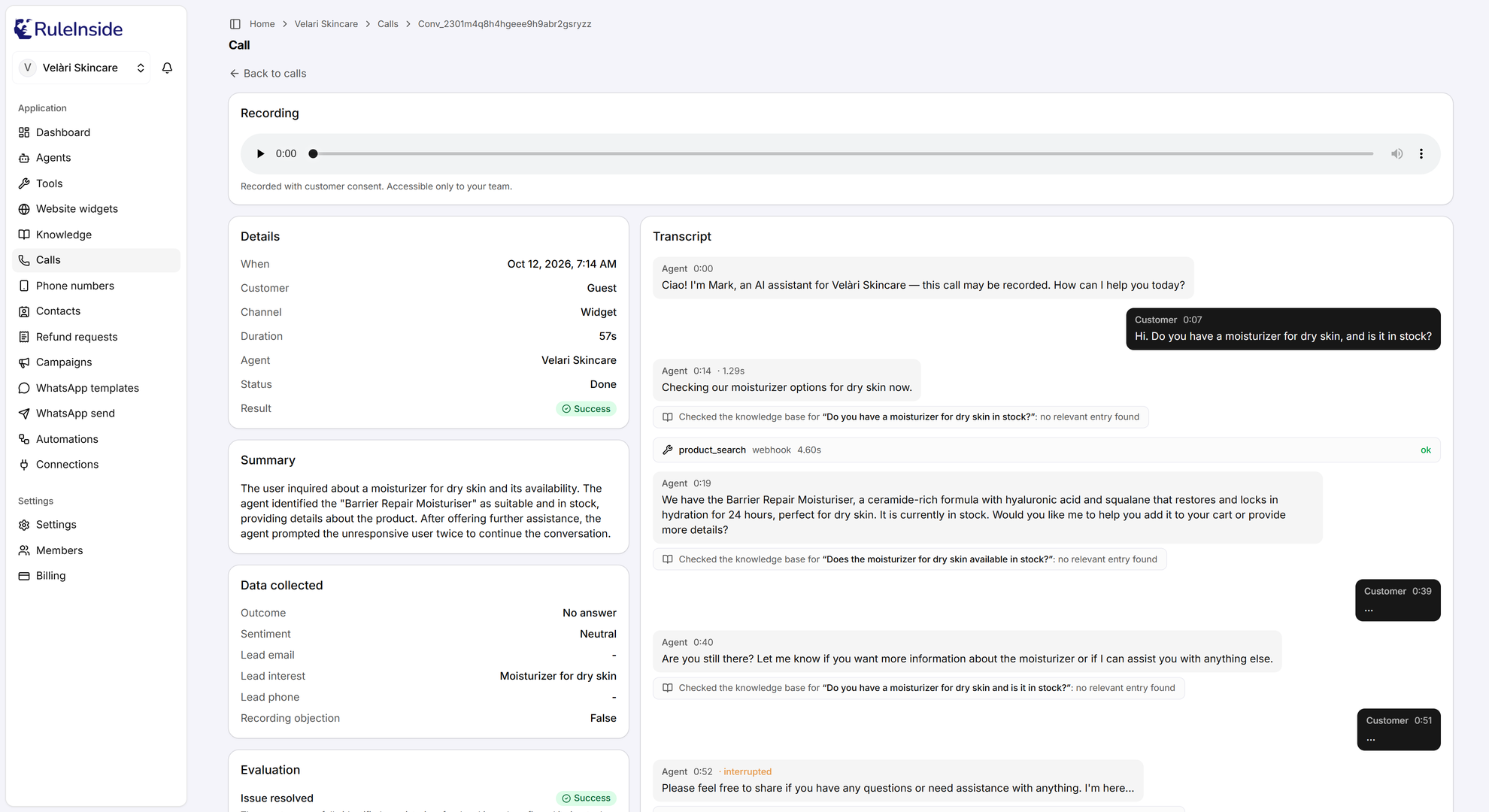This screenshot has width=1489, height=812.
Task: Open Tools in sidebar
Action: click(96, 183)
